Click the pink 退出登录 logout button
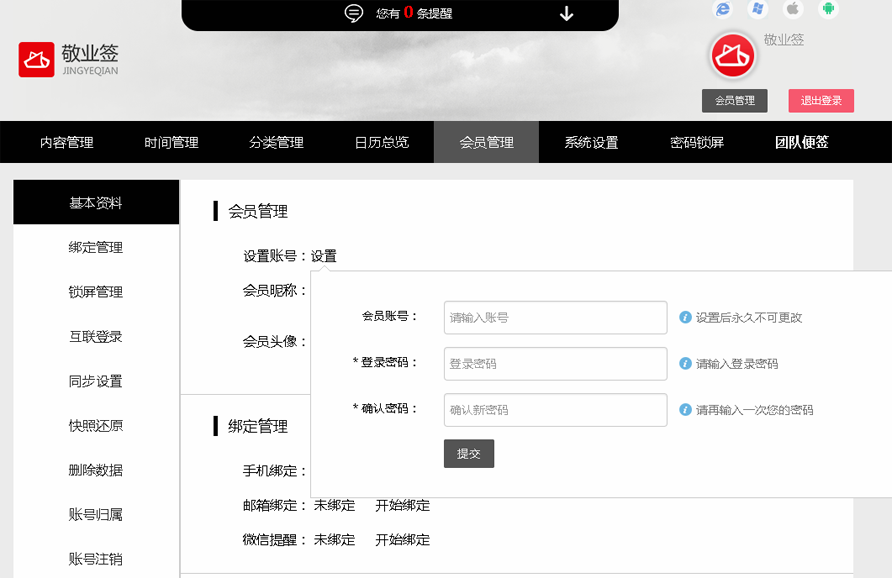Image resolution: width=892 pixels, height=578 pixels. tap(821, 101)
